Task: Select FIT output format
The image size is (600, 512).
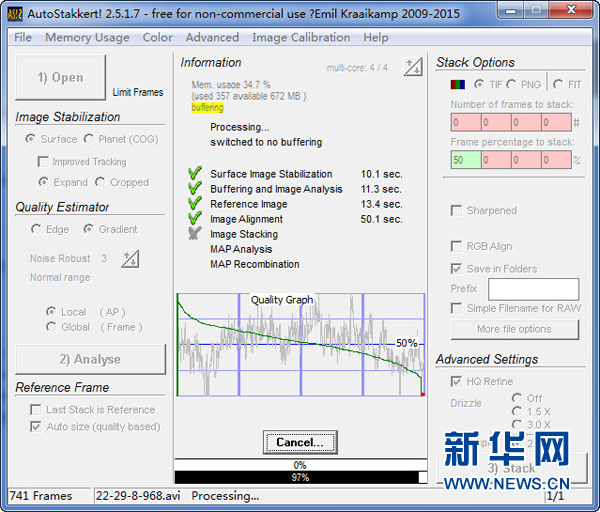Action: click(558, 84)
